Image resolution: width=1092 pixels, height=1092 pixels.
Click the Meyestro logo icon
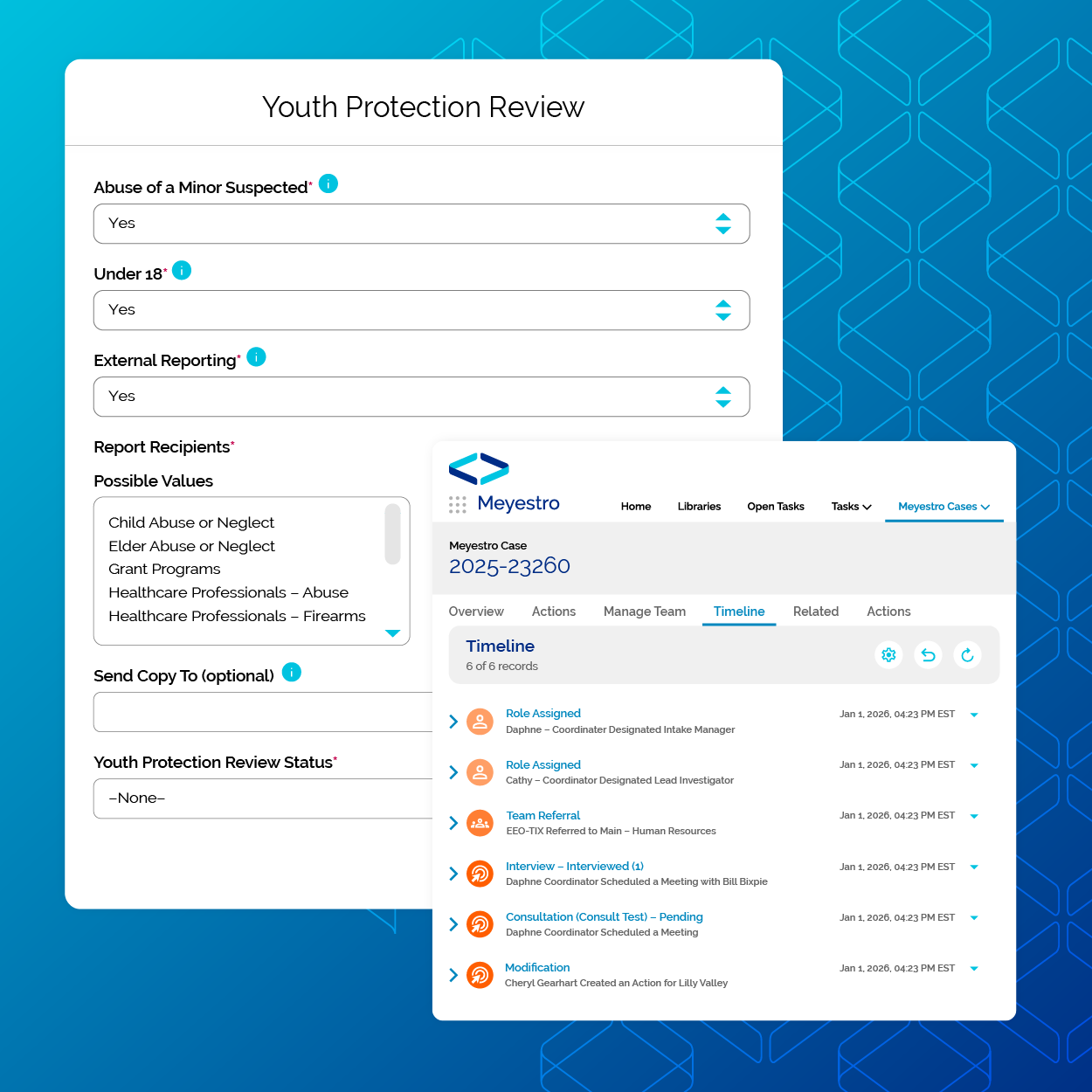pyautogui.click(x=479, y=469)
